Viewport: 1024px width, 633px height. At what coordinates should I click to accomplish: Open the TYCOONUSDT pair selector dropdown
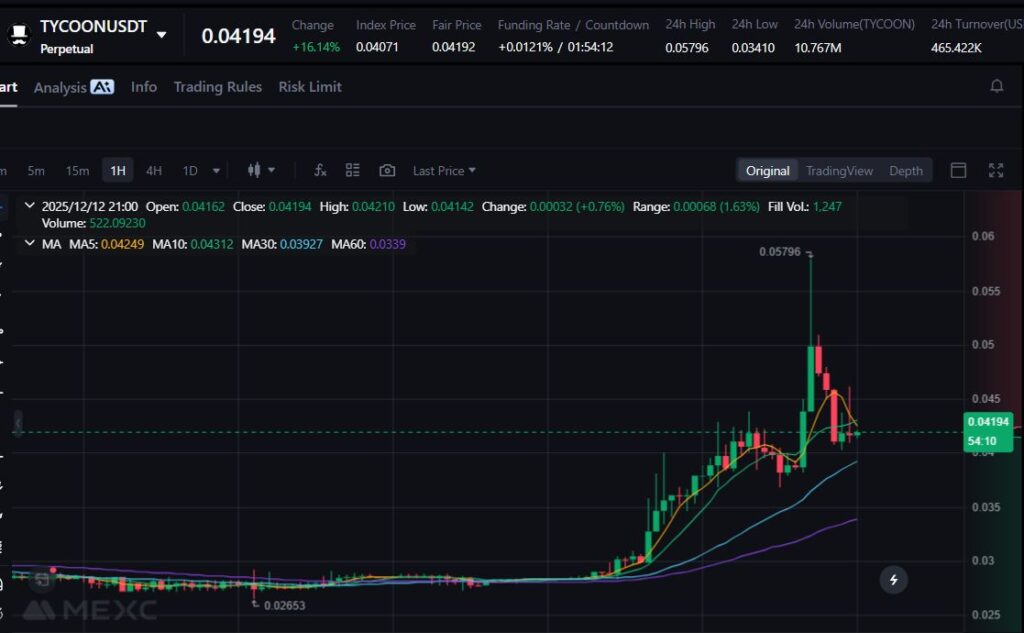(x=161, y=34)
